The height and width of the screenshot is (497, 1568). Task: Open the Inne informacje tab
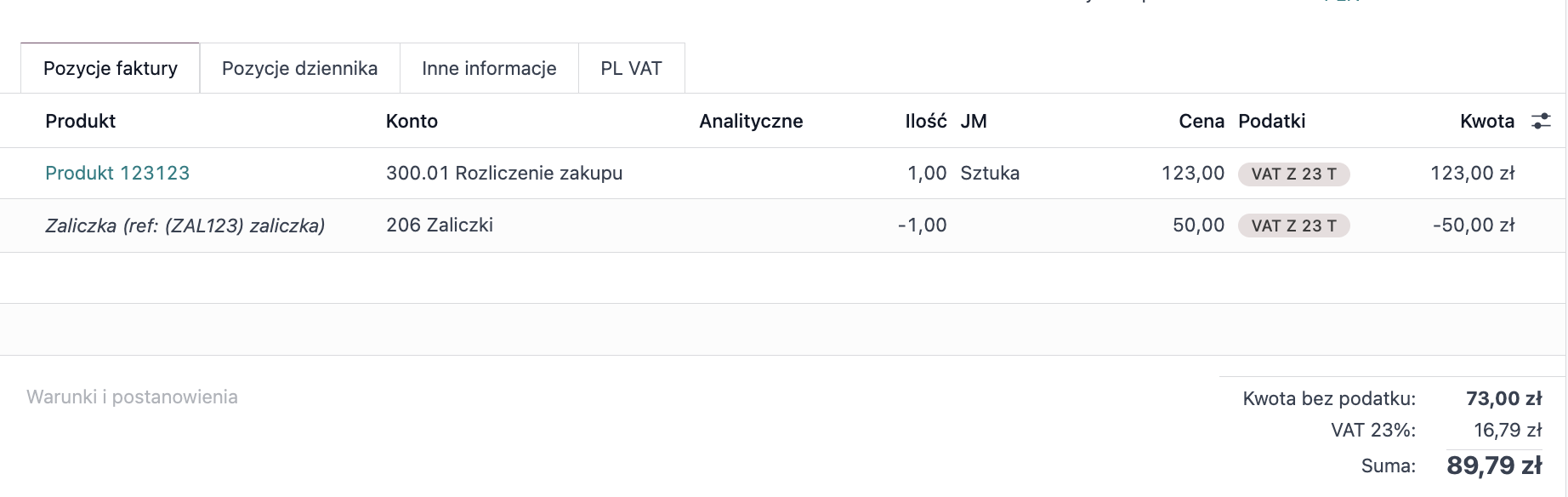[x=489, y=68]
